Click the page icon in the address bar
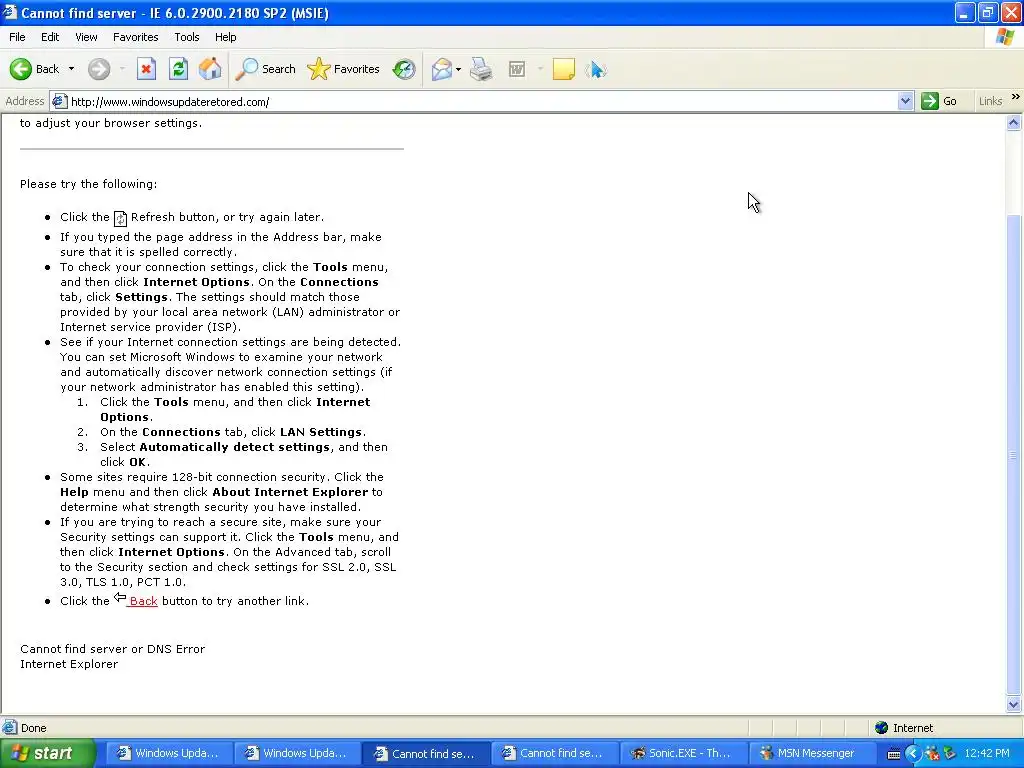 [x=59, y=102]
